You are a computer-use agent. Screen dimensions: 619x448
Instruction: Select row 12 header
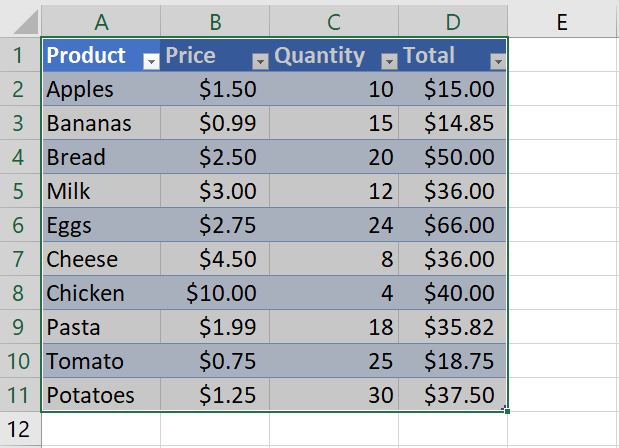coord(20,429)
